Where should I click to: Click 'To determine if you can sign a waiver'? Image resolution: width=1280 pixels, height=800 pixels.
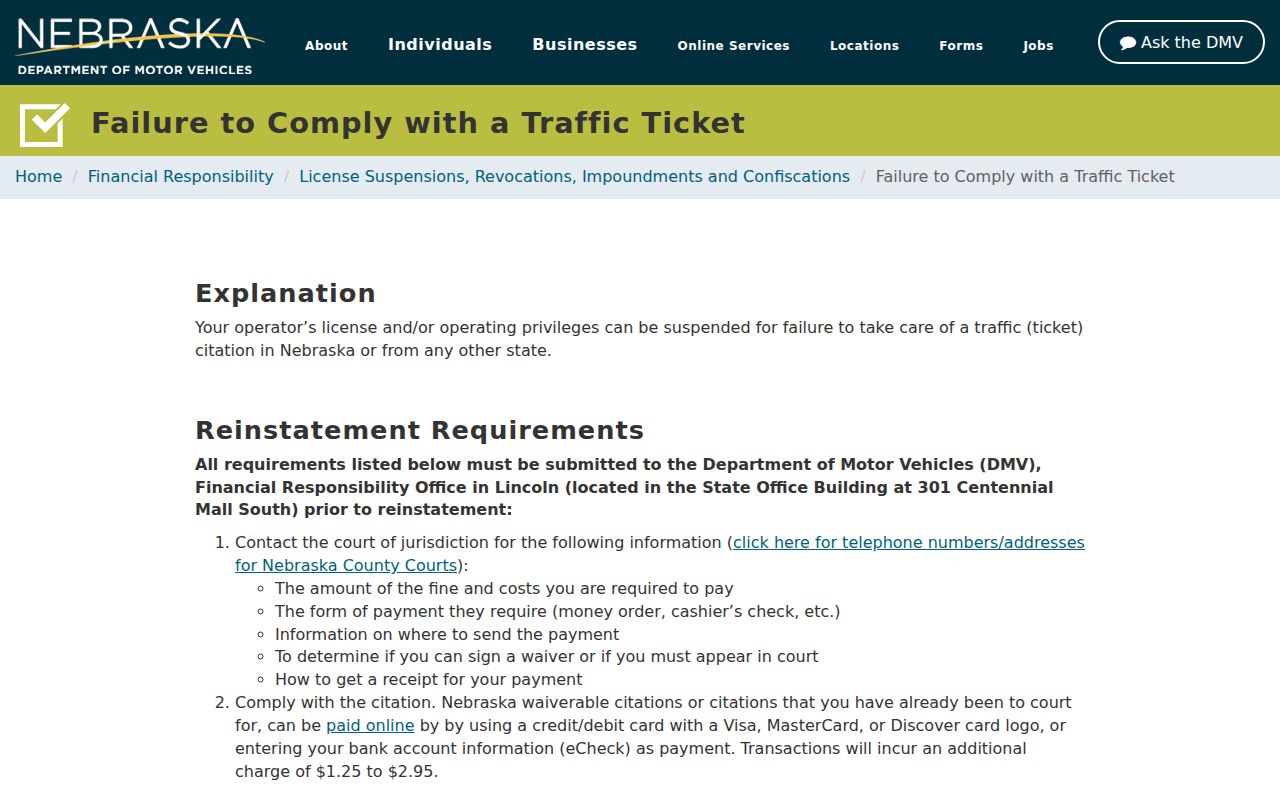547,656
